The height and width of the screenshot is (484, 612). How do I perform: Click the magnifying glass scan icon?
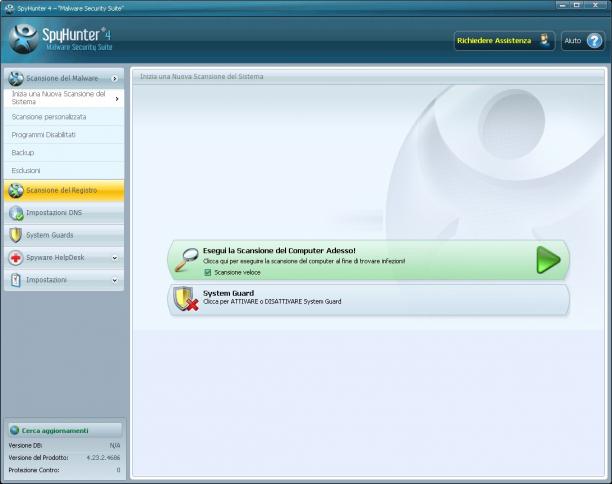tap(186, 260)
